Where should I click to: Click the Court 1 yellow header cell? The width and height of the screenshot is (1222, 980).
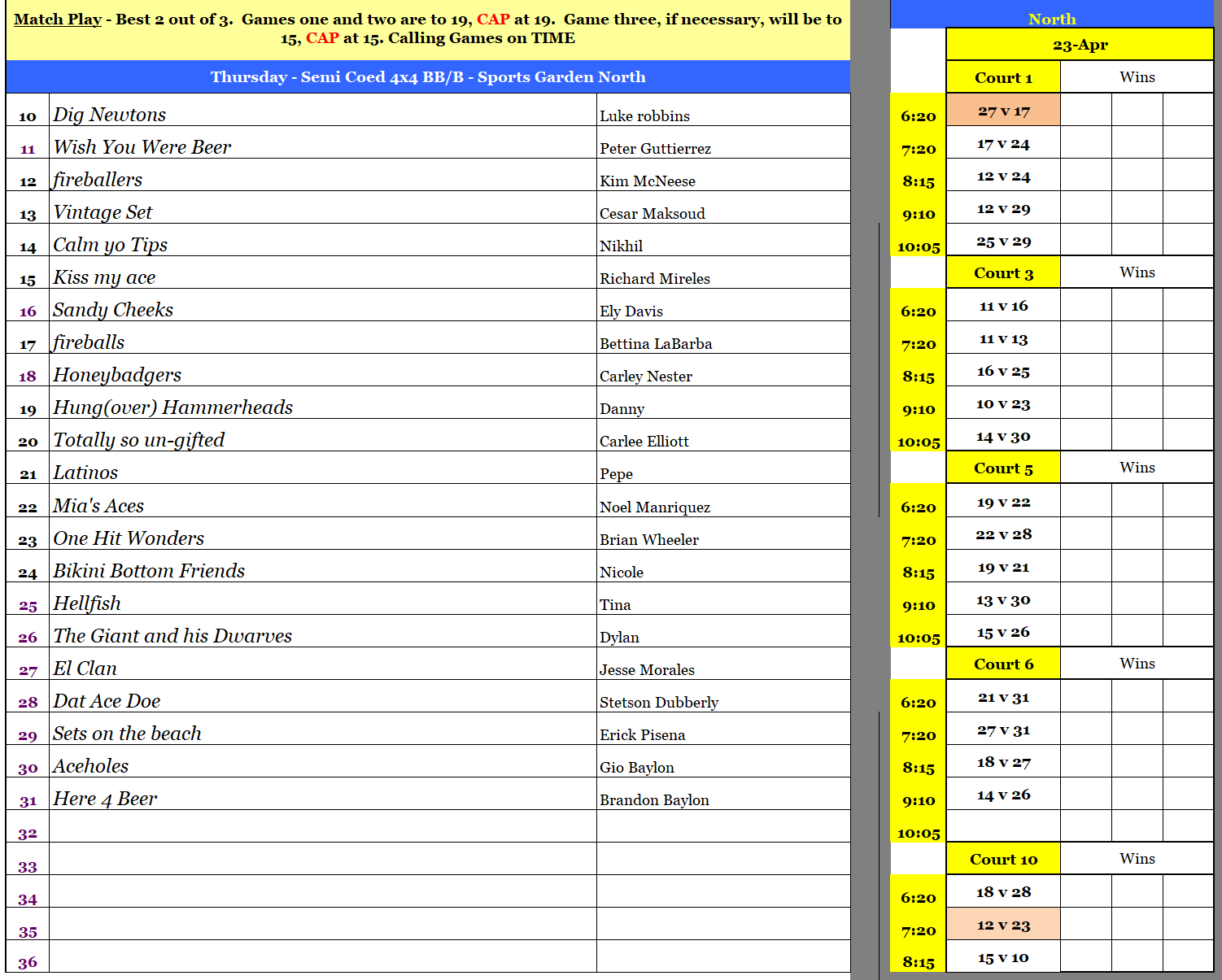coord(1002,78)
